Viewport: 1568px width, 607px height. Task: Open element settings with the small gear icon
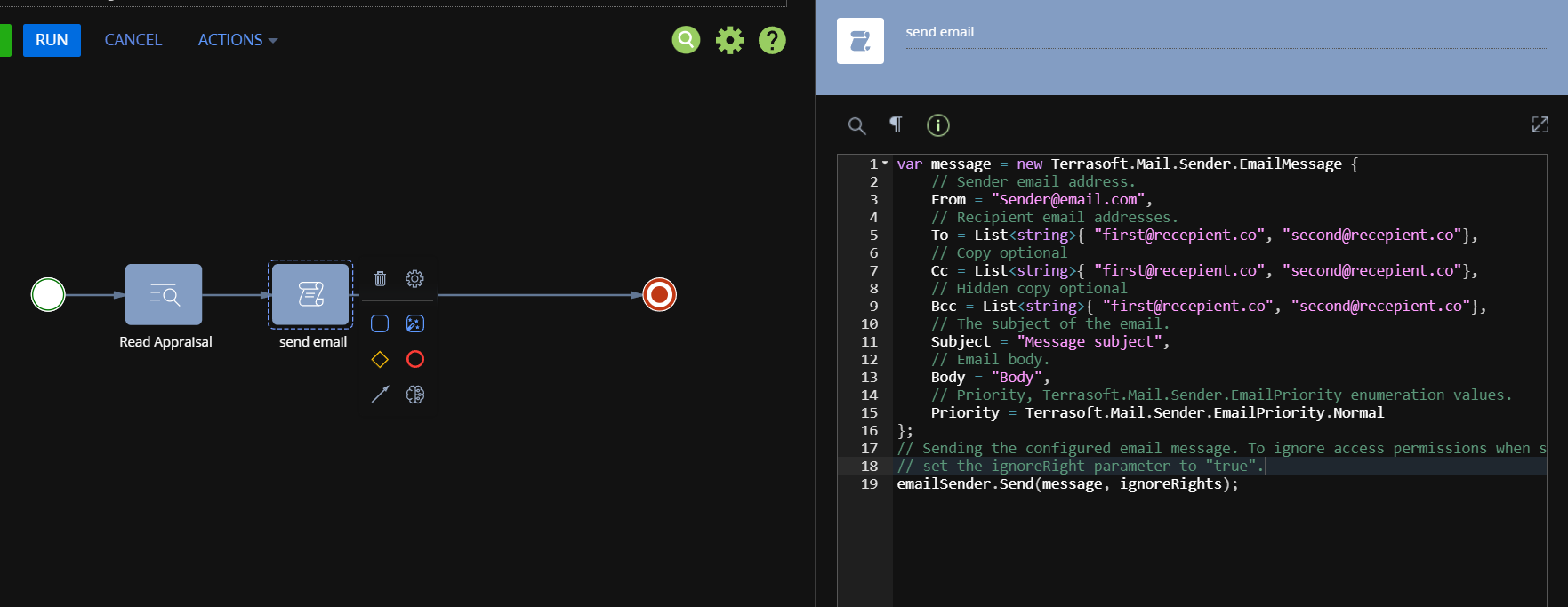point(414,278)
